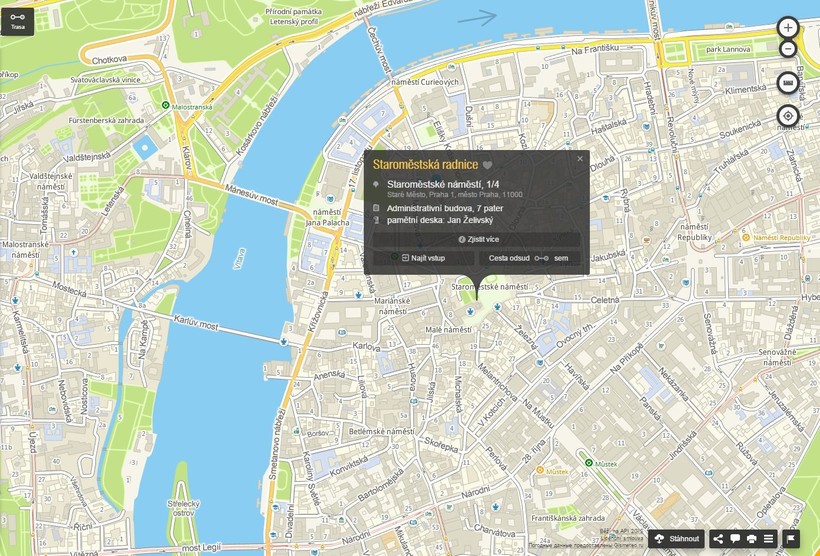820x556 pixels.
Task: Click the Fürstenberská zahrada label
Action: coord(106,120)
